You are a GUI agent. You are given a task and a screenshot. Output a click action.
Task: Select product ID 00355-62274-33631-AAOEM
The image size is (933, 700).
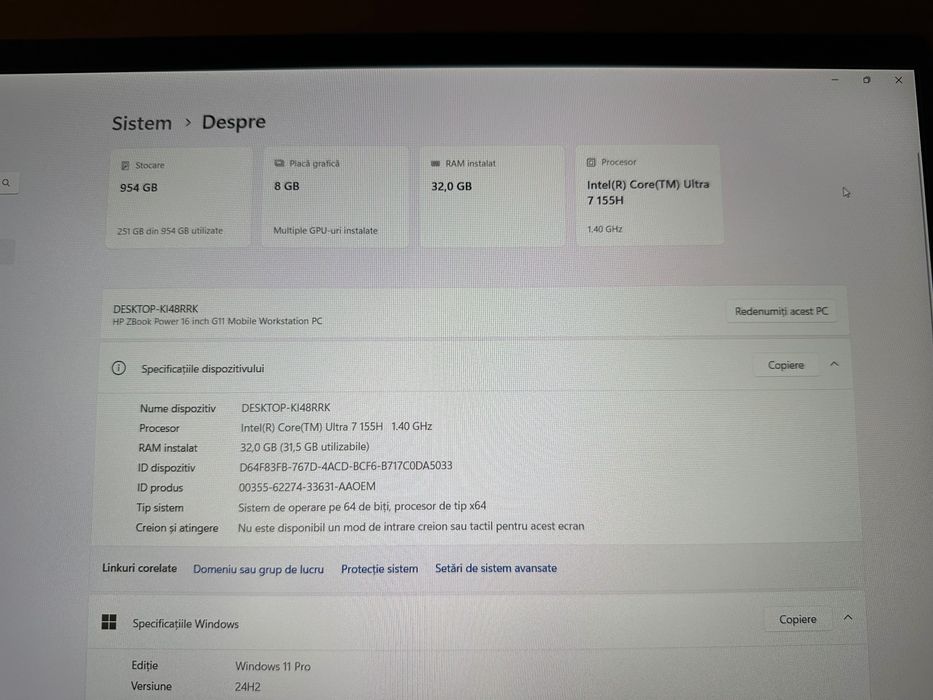pos(307,486)
